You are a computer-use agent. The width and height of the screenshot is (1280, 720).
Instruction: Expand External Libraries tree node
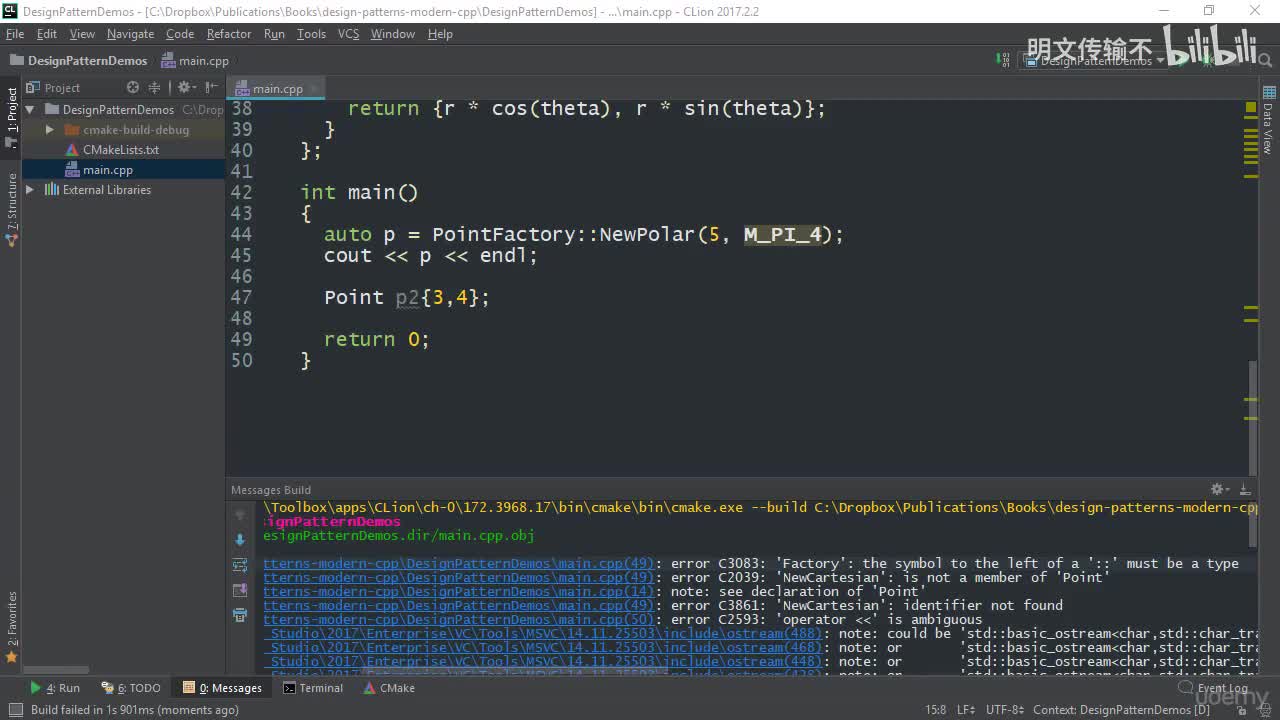pyautogui.click(x=30, y=190)
